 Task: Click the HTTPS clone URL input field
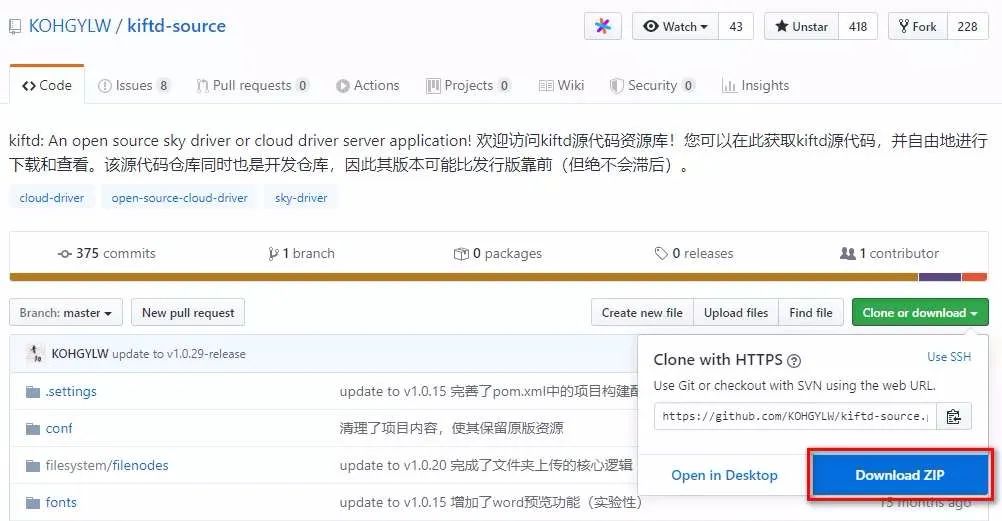coord(795,416)
